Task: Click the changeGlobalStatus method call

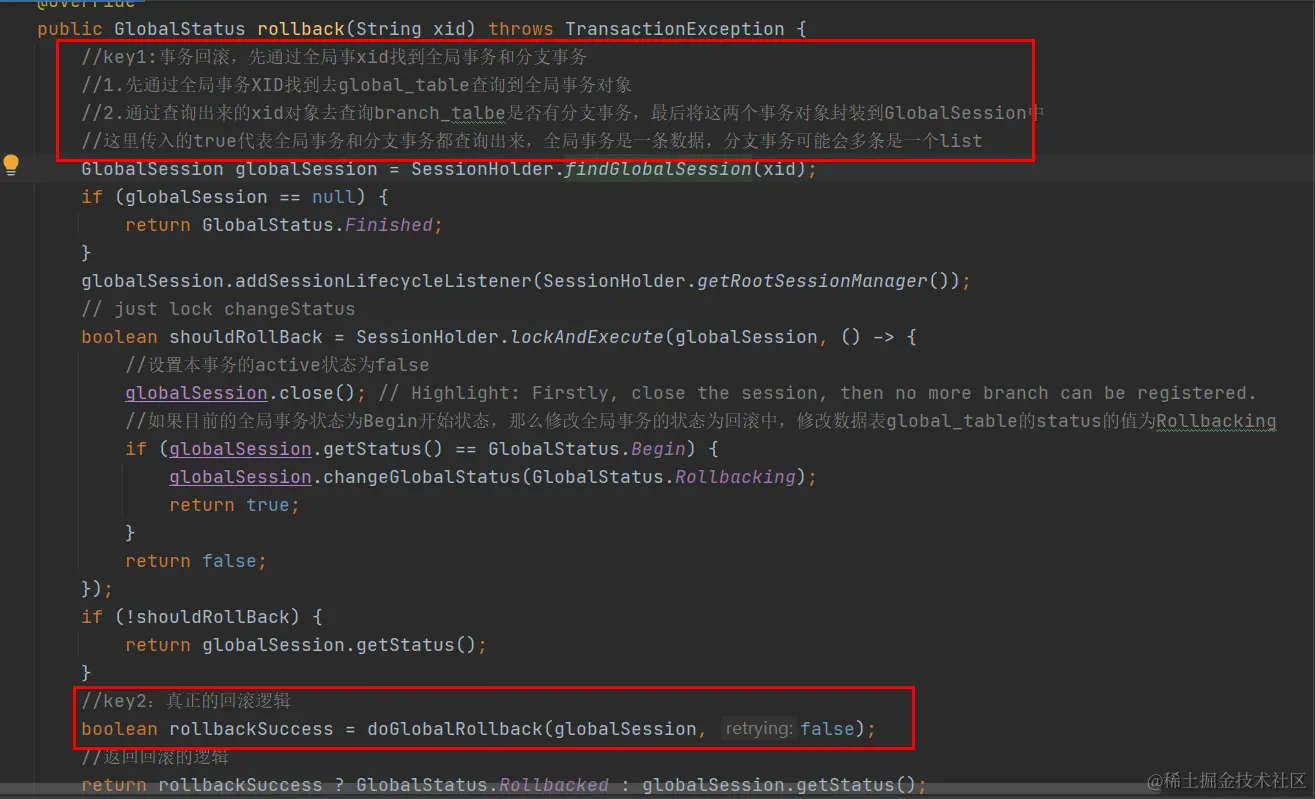Action: (421, 477)
